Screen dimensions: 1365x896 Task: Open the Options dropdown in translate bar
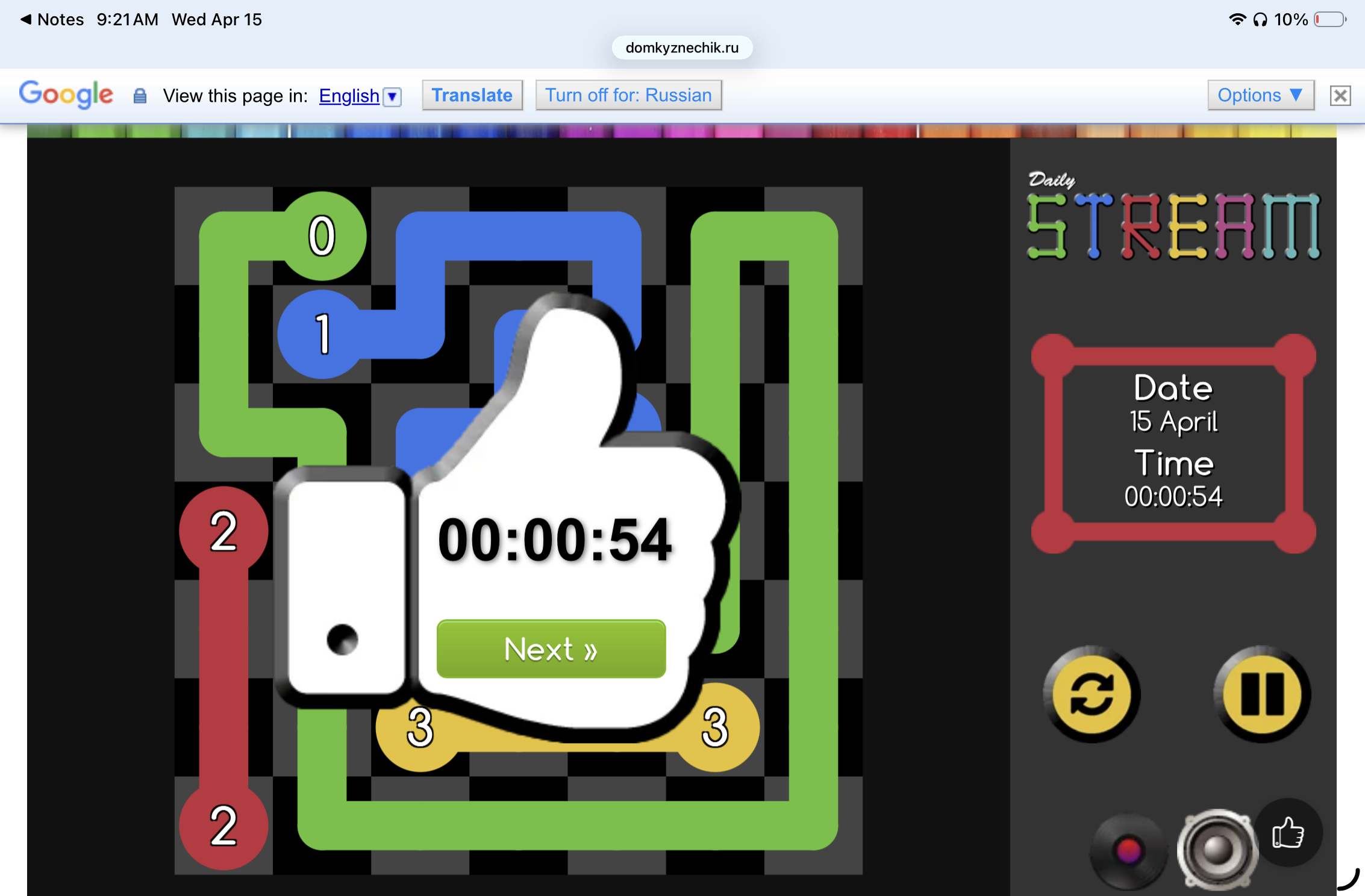point(1260,95)
